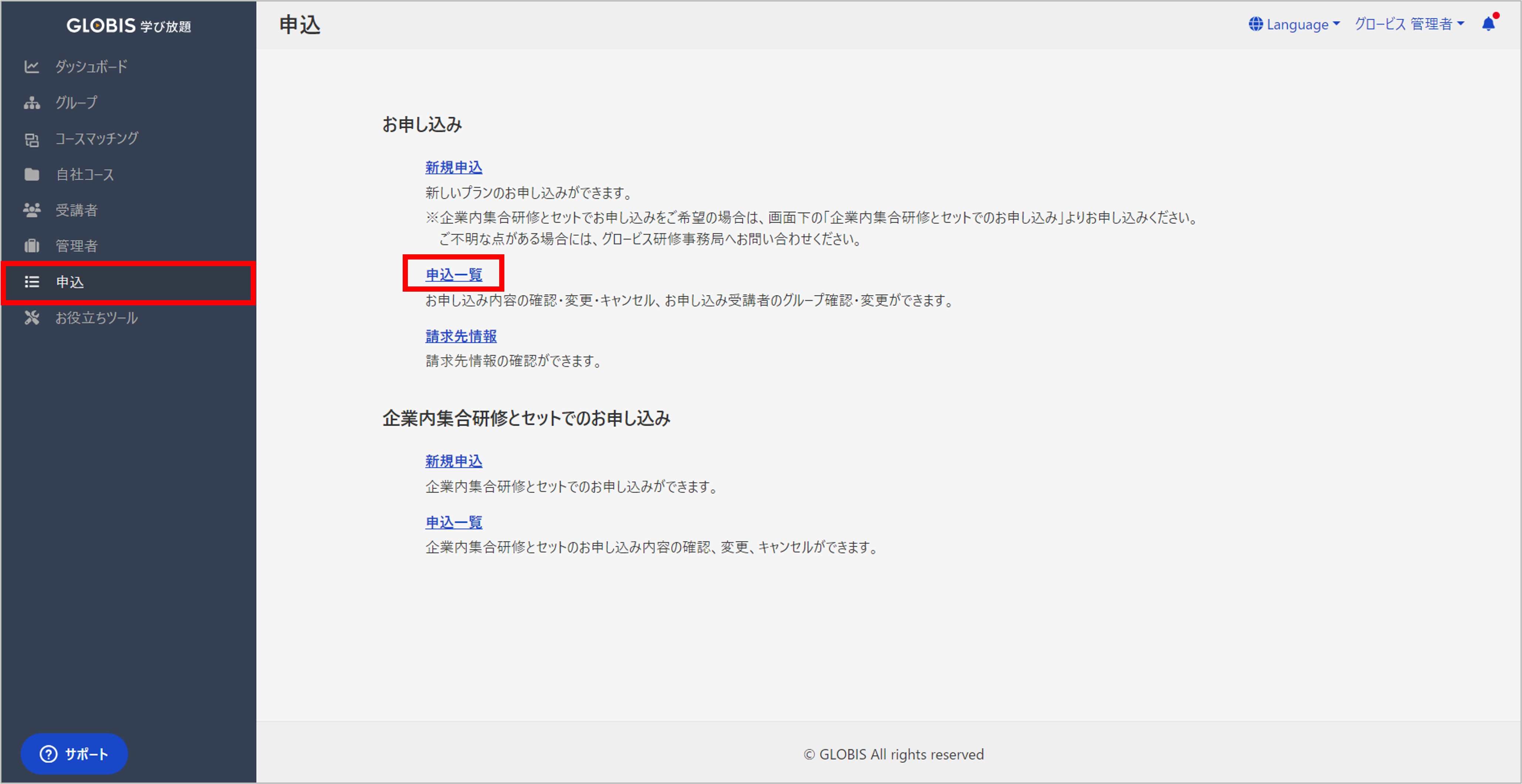
Task: Click the list icon beside 申込
Action: 32,282
